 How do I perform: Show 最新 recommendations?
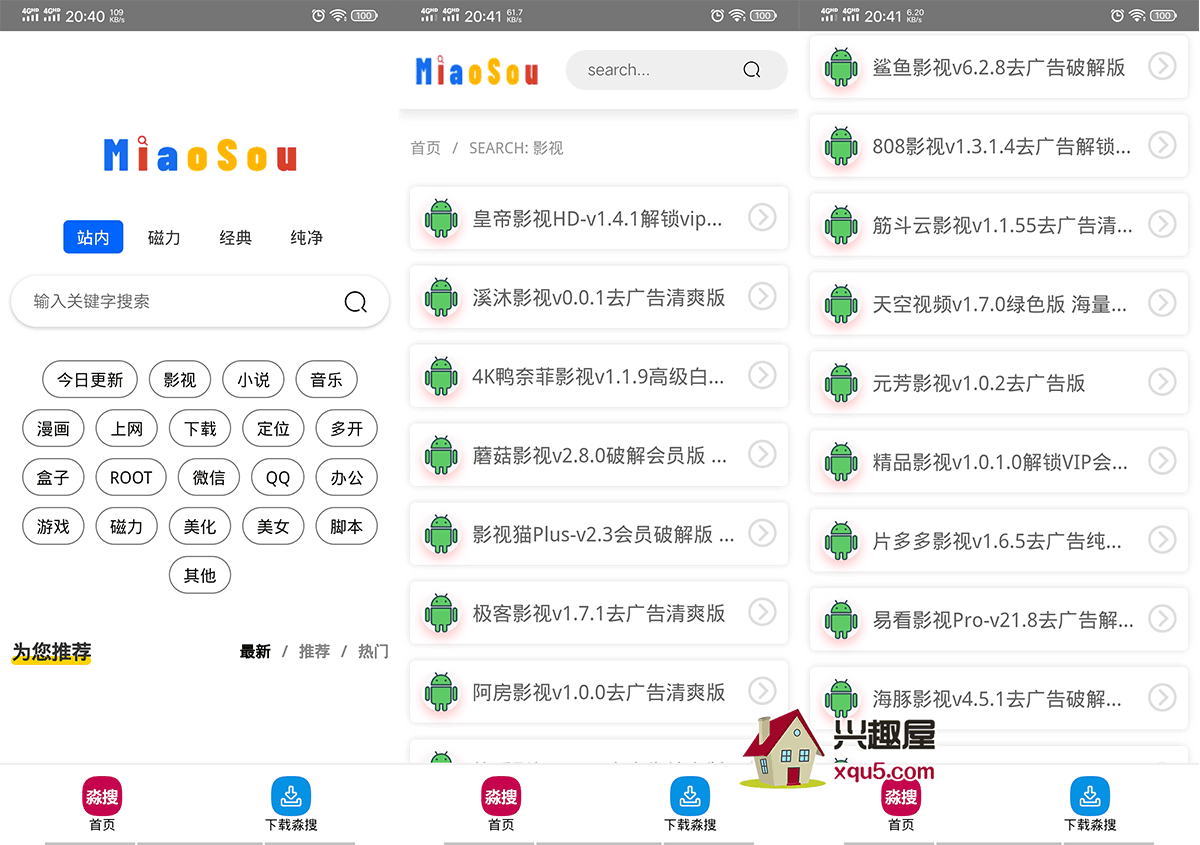click(x=255, y=652)
